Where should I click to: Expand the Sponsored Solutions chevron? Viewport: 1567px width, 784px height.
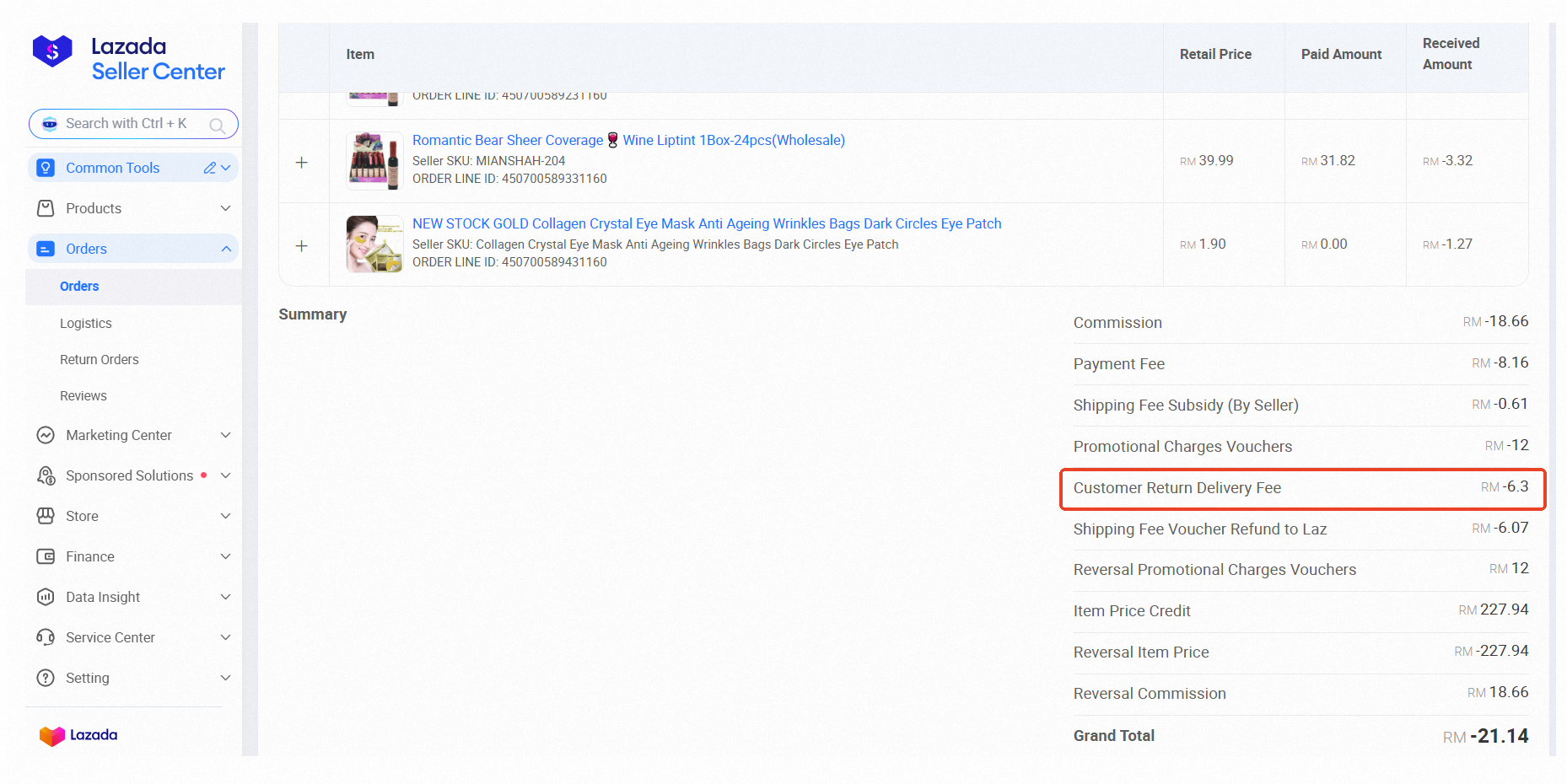(226, 475)
